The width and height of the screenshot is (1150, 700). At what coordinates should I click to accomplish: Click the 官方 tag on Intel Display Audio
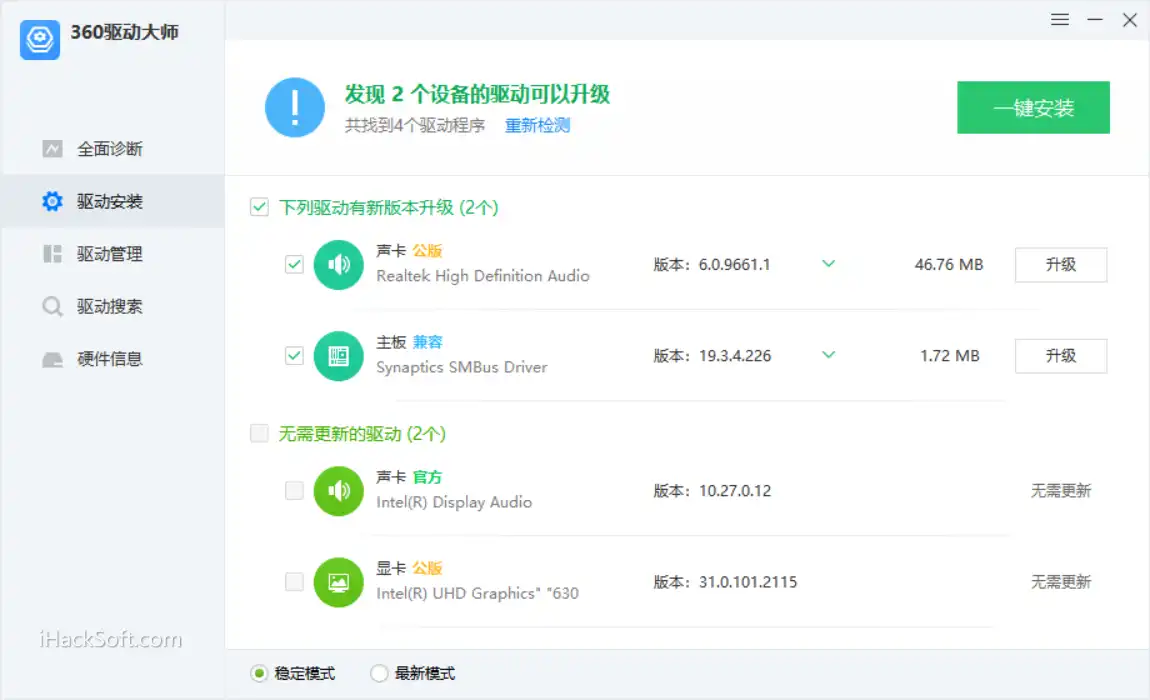click(x=427, y=478)
